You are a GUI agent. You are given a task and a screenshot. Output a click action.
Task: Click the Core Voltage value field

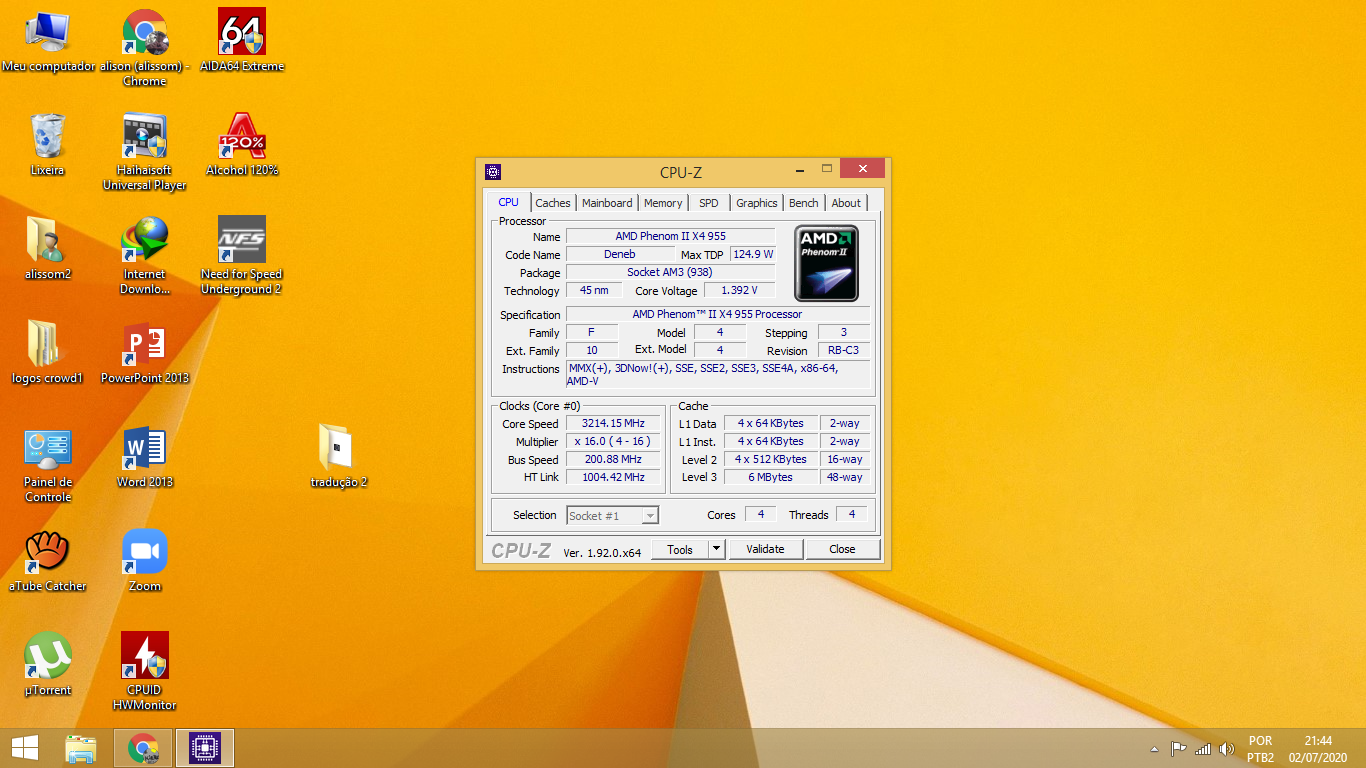pos(740,290)
